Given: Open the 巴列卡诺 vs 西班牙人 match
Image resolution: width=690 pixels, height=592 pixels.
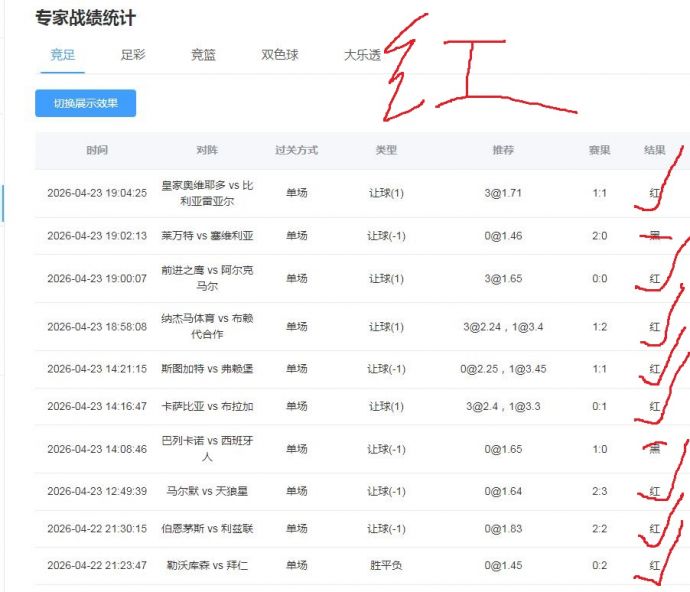Looking at the screenshot, I should (x=207, y=449).
